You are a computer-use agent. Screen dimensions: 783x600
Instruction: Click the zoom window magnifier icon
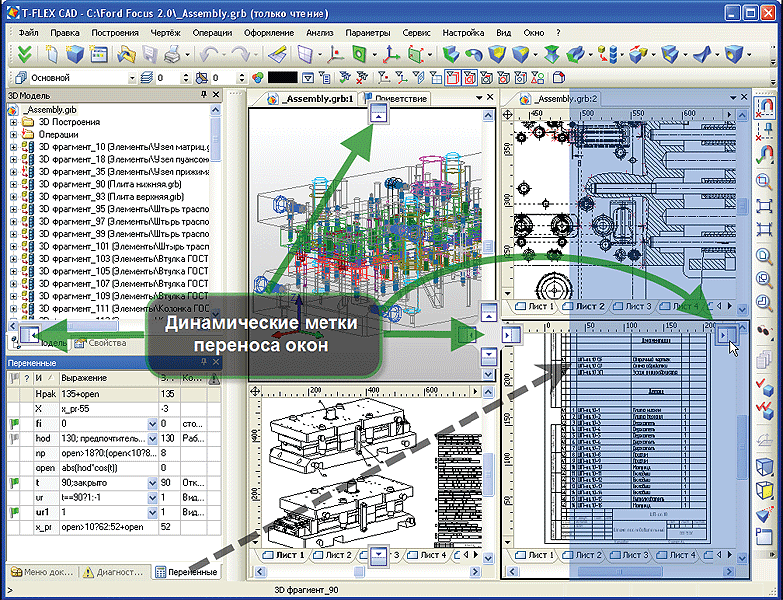point(764,180)
